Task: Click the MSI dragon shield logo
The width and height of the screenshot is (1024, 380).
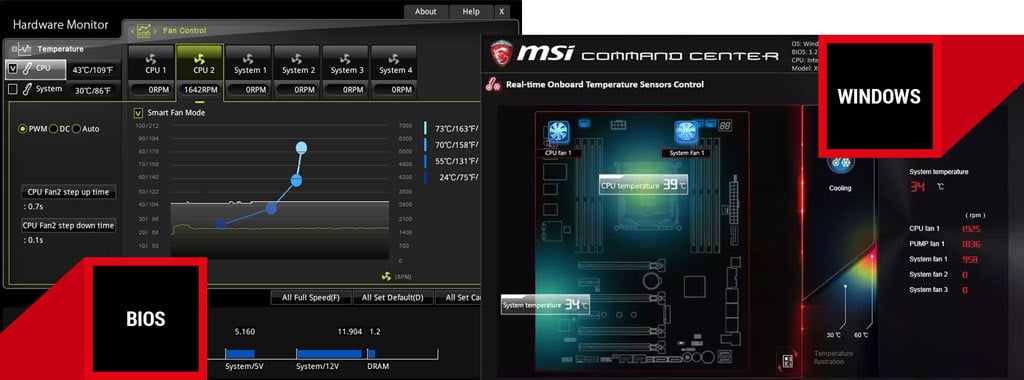Action: pos(502,54)
